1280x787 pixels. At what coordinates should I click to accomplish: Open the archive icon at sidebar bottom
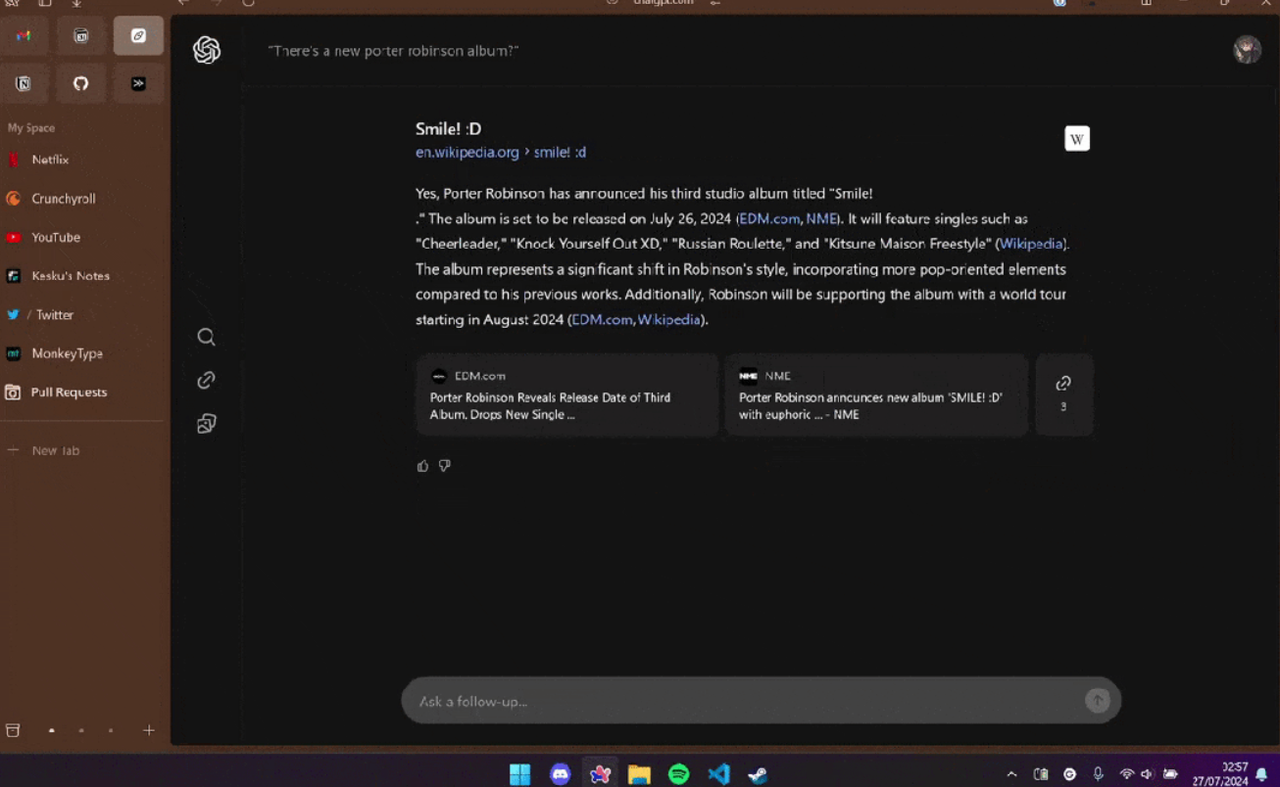point(13,731)
